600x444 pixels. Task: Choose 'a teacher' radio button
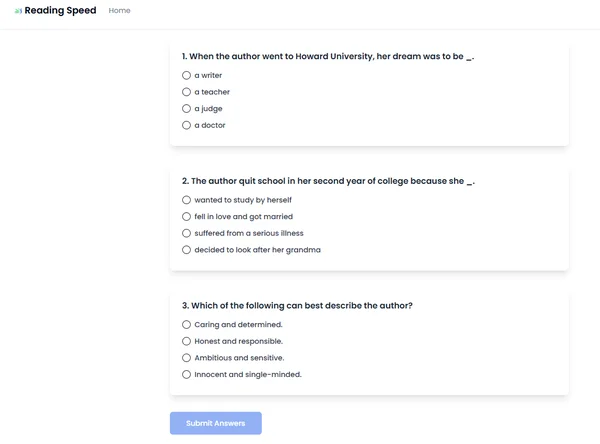pos(186,92)
